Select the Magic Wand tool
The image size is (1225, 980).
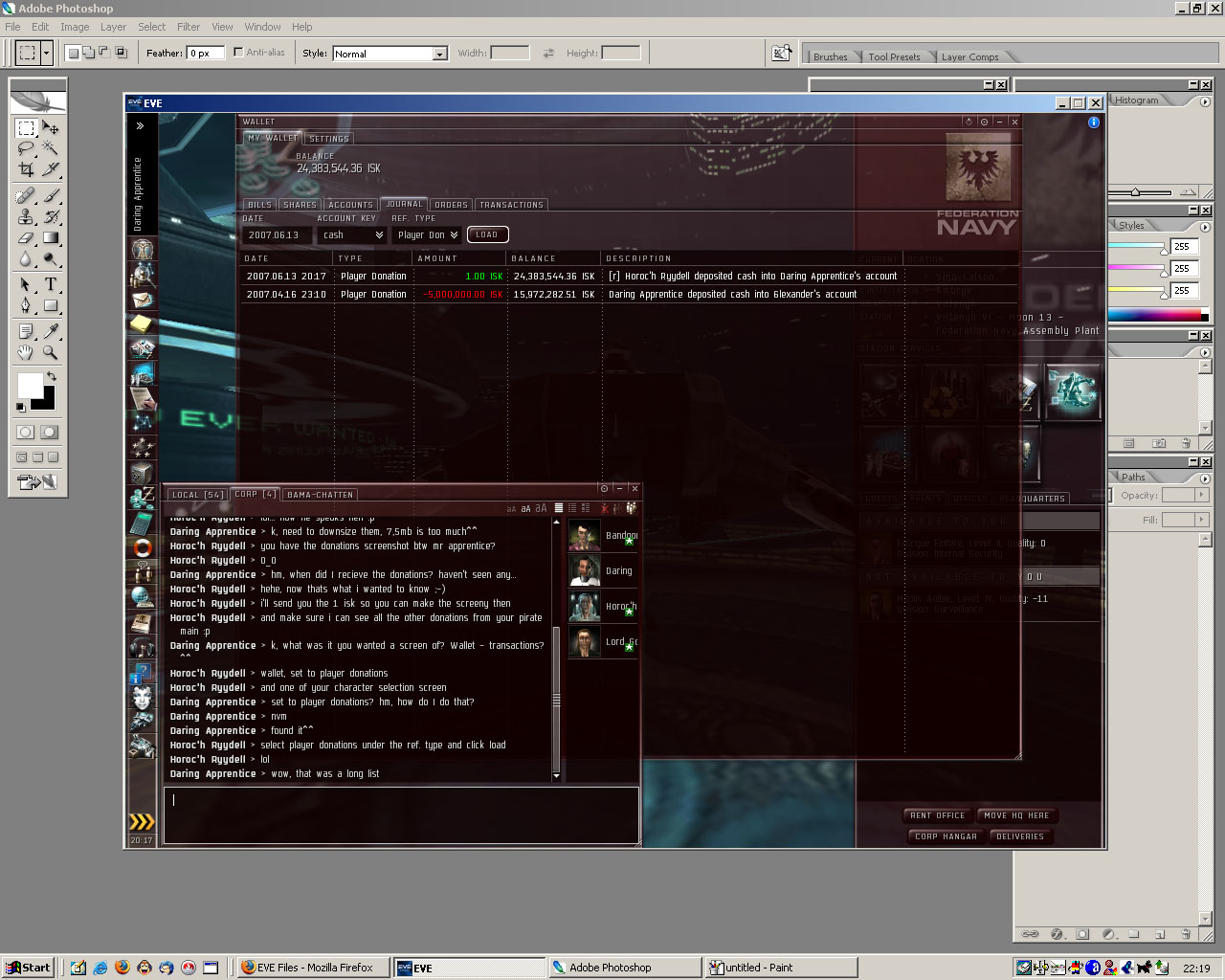pyautogui.click(x=51, y=148)
